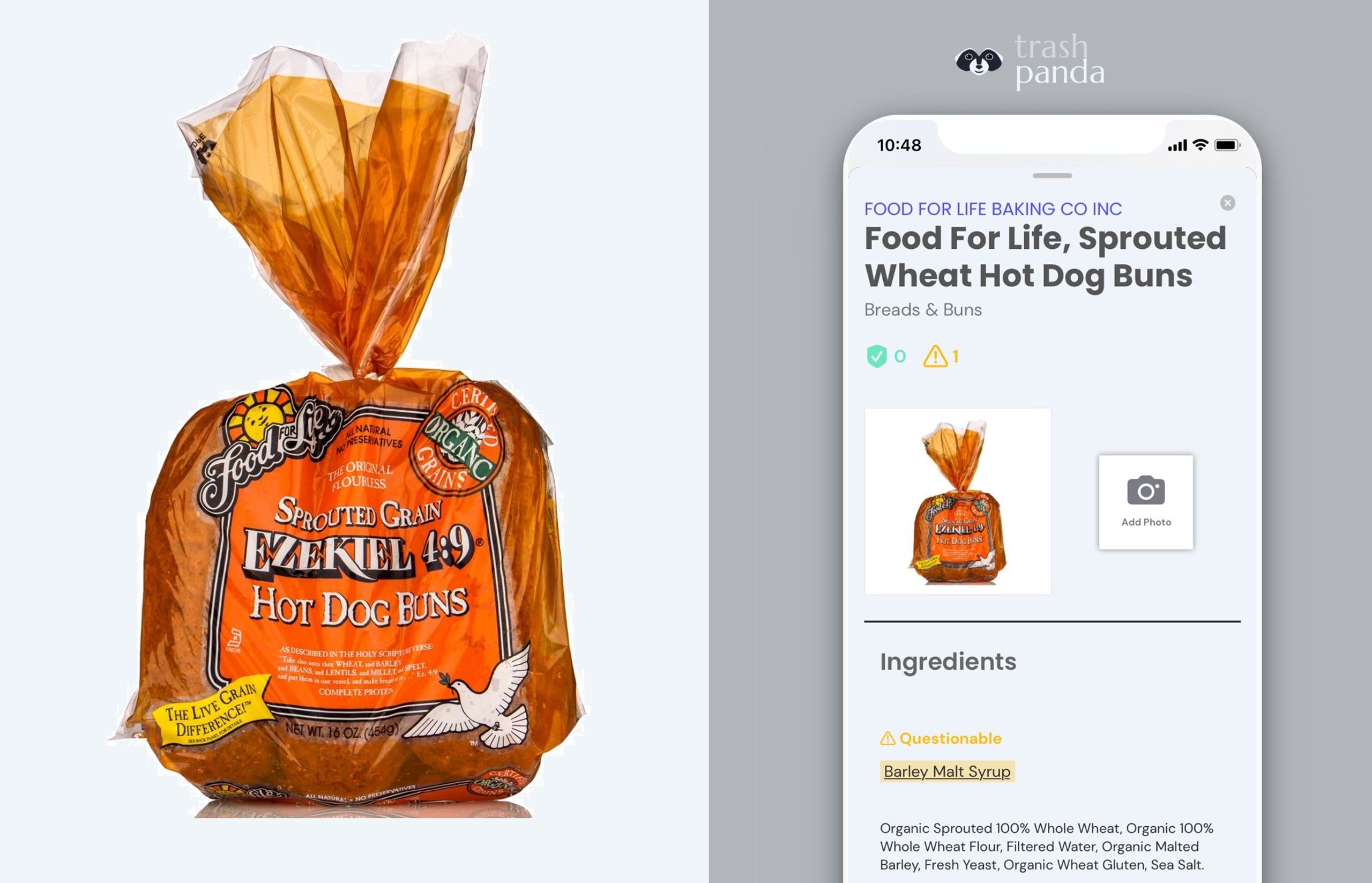Click the green shield approved icon

click(x=876, y=356)
